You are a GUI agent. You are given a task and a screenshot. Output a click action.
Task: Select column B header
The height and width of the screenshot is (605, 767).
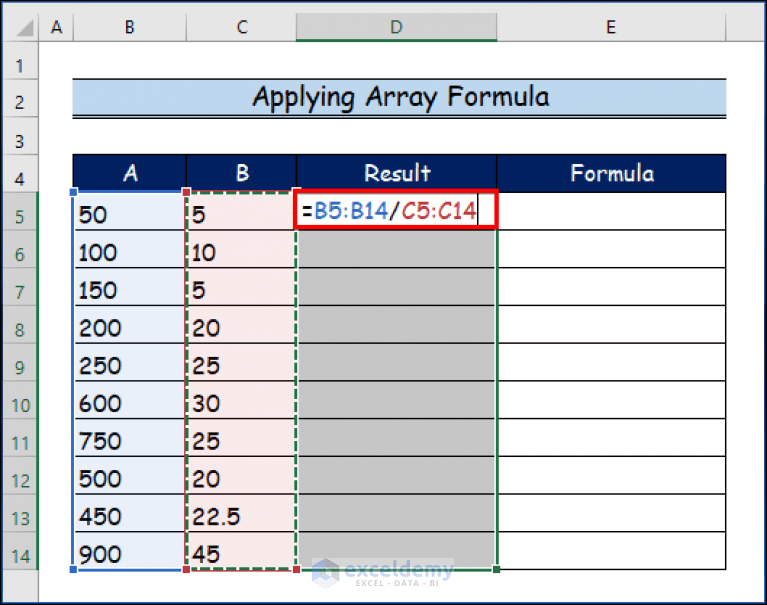pos(130,27)
